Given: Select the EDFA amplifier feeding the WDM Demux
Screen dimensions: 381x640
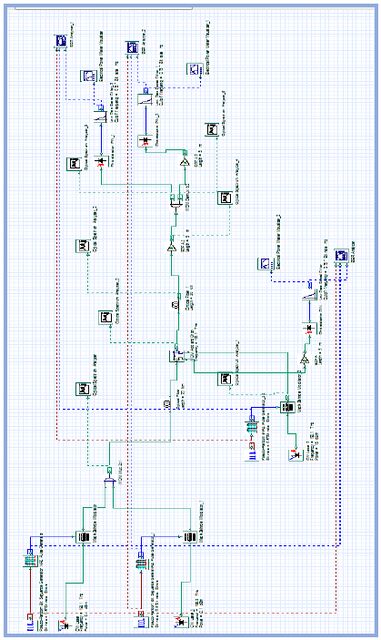Looking at the screenshot, I should [171, 247].
